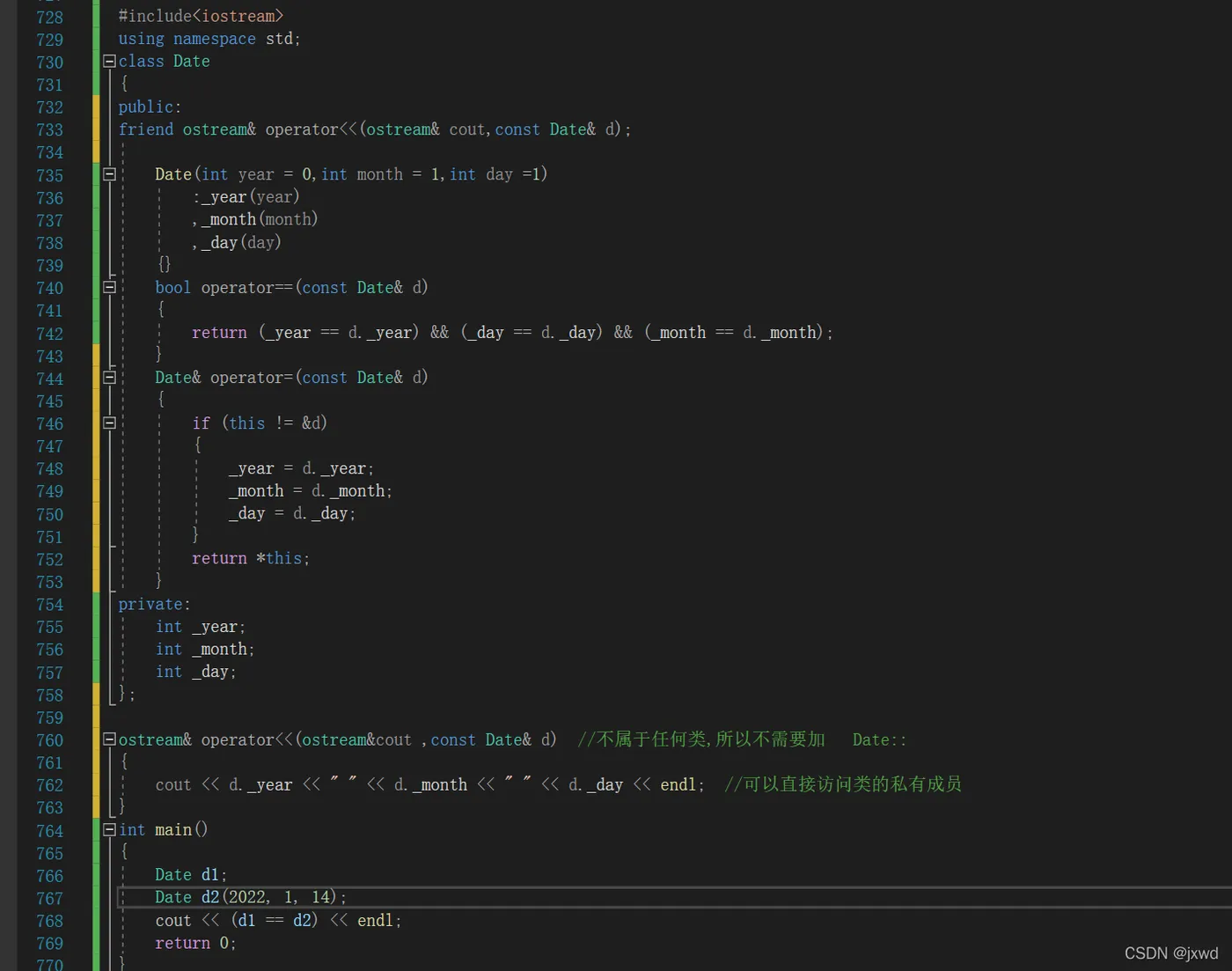
Task: Click 'public:' access specifier
Action: point(150,107)
